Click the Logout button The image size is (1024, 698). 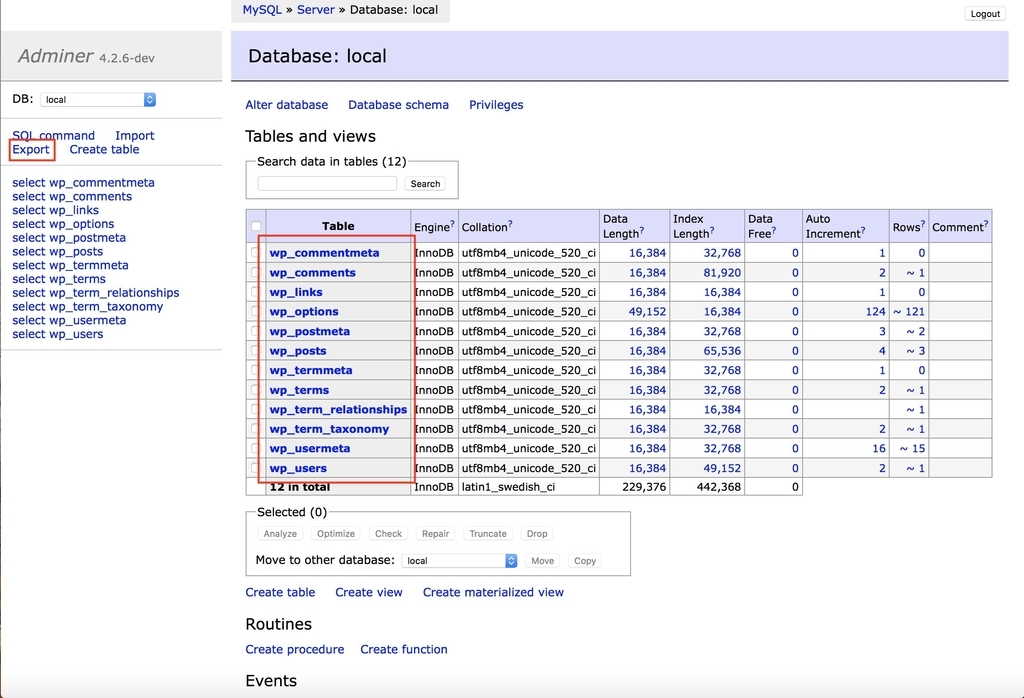[x=985, y=14]
